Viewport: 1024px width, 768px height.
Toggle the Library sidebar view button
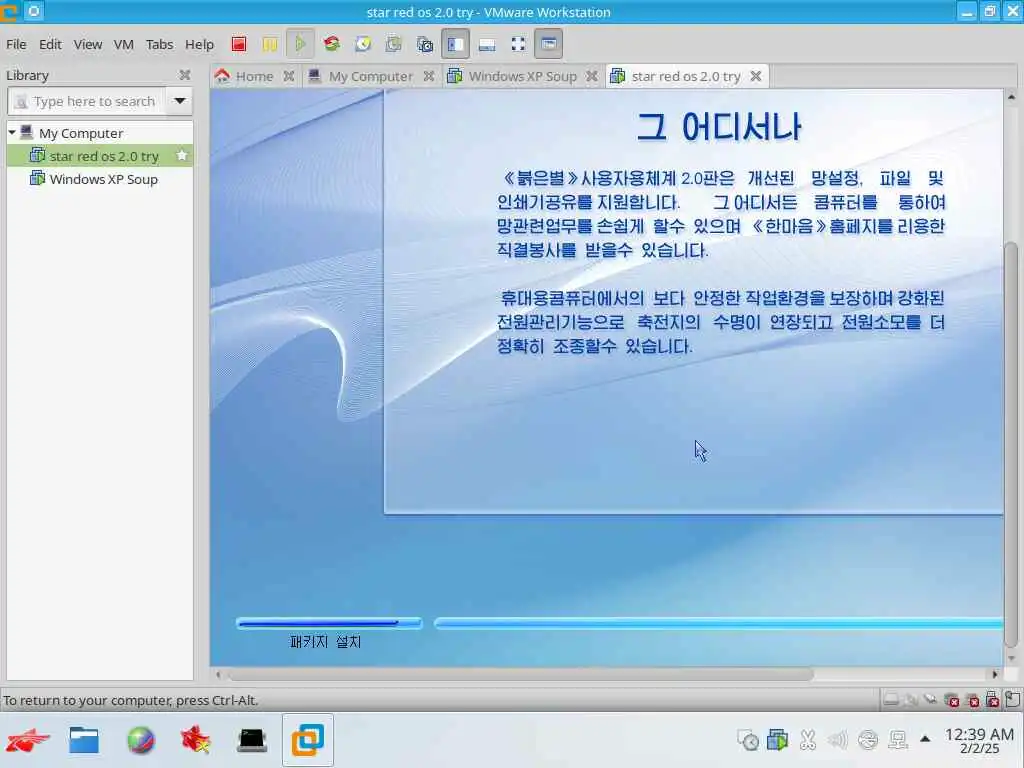[455, 44]
